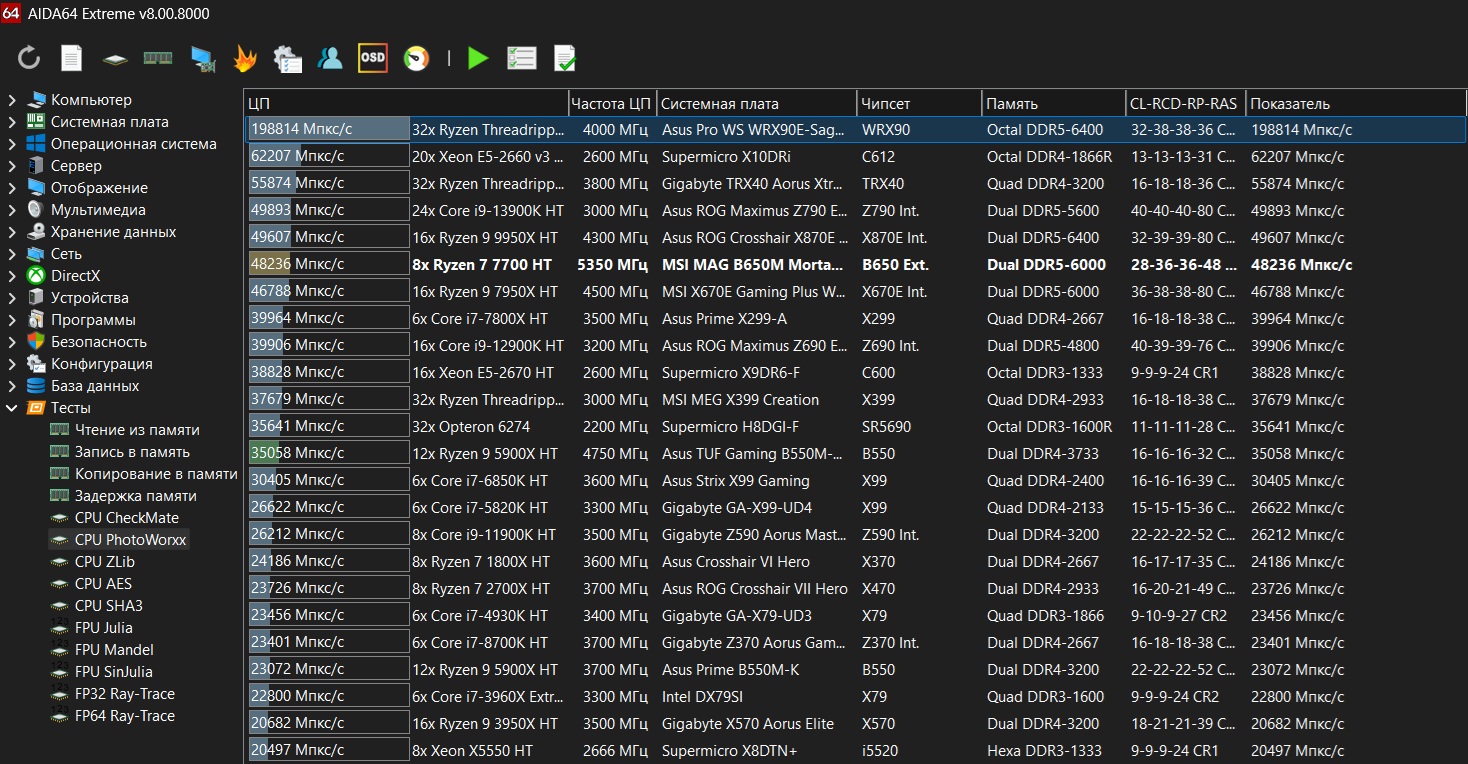Open the CPU SHA3 test

pos(109,606)
